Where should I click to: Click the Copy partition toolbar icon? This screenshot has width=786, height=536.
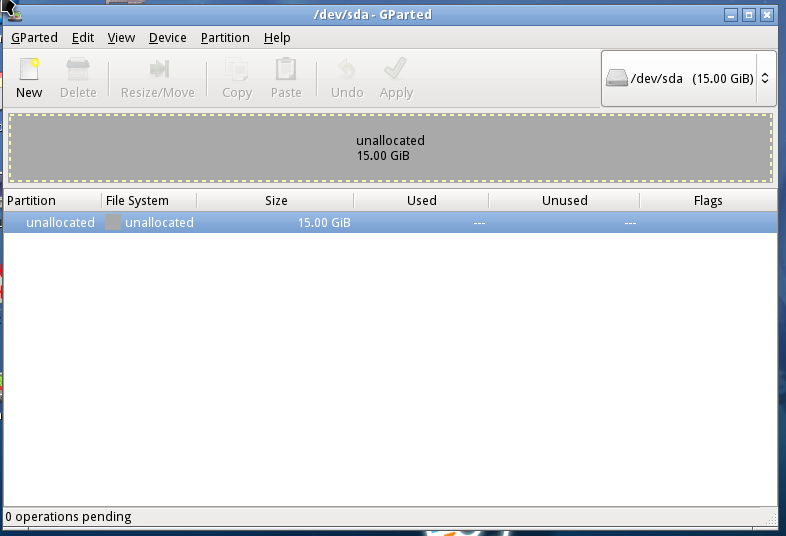pos(237,69)
